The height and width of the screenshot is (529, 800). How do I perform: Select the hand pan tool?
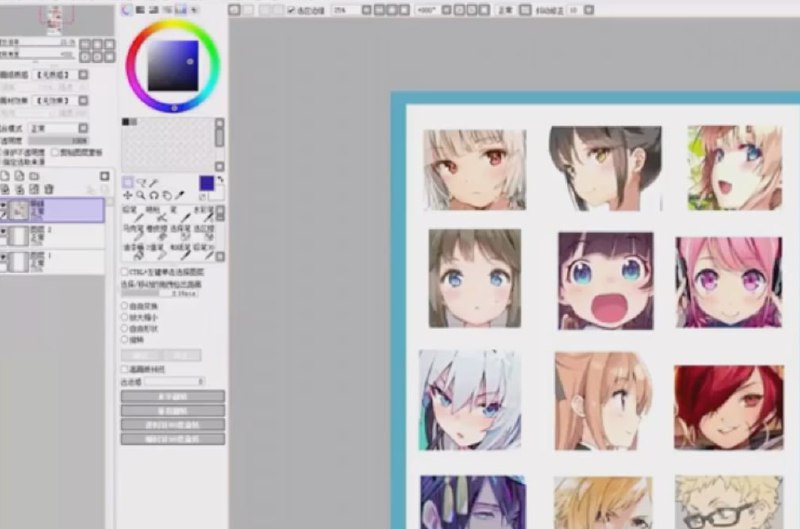point(167,195)
